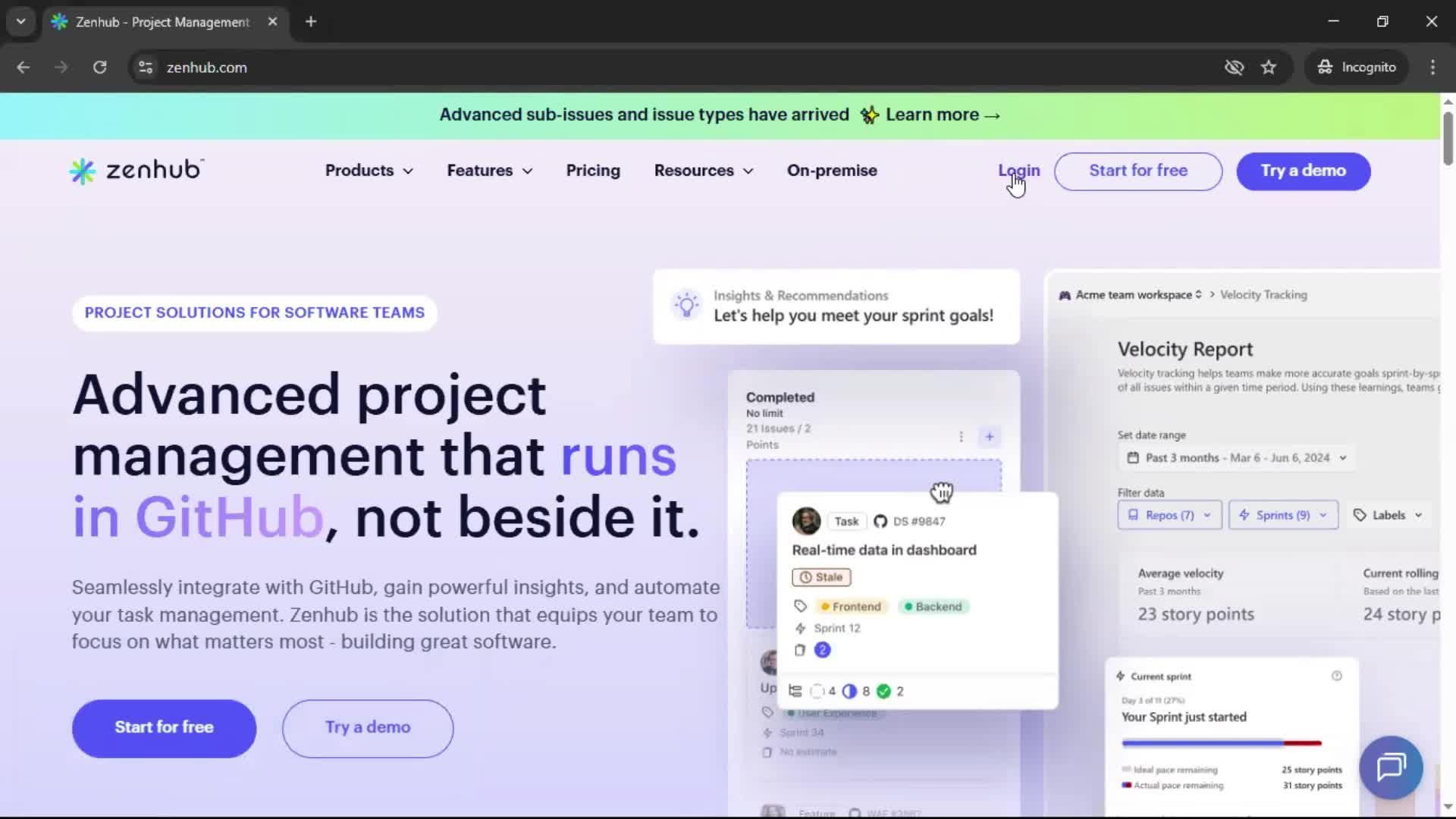Click the lightbulb Insights & Recommendations icon
This screenshot has width=1456, height=819.
click(x=686, y=305)
